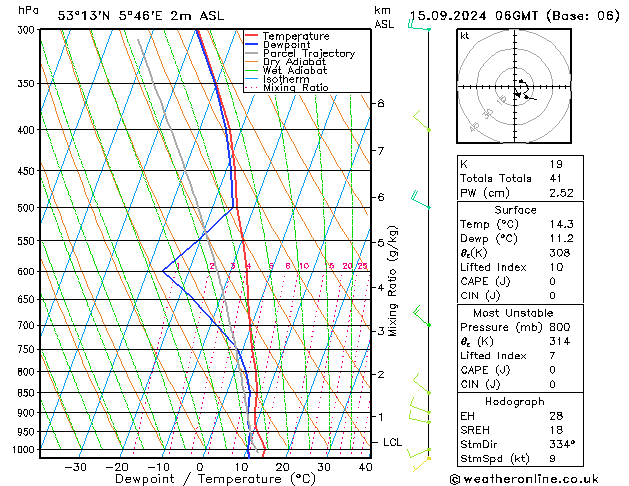Click the wind barb at 500 hPa
The height and width of the screenshot is (486, 629).
(x=420, y=199)
